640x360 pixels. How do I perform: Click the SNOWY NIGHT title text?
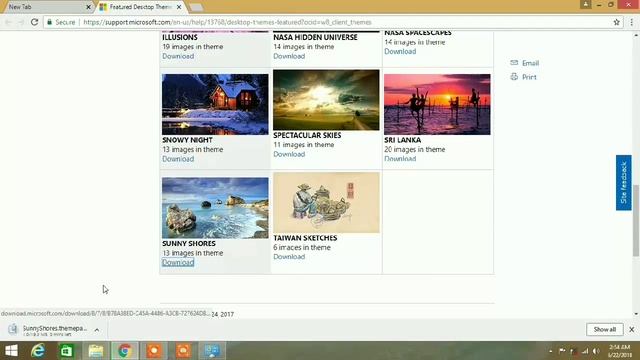(187, 140)
